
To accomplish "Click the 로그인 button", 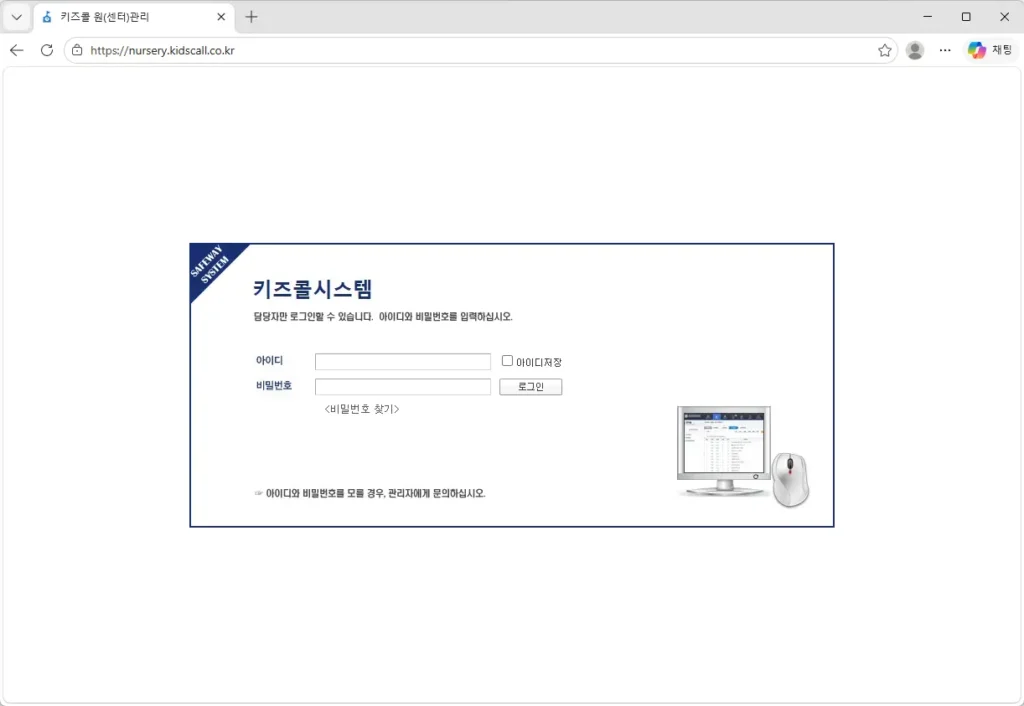I will (x=530, y=386).
